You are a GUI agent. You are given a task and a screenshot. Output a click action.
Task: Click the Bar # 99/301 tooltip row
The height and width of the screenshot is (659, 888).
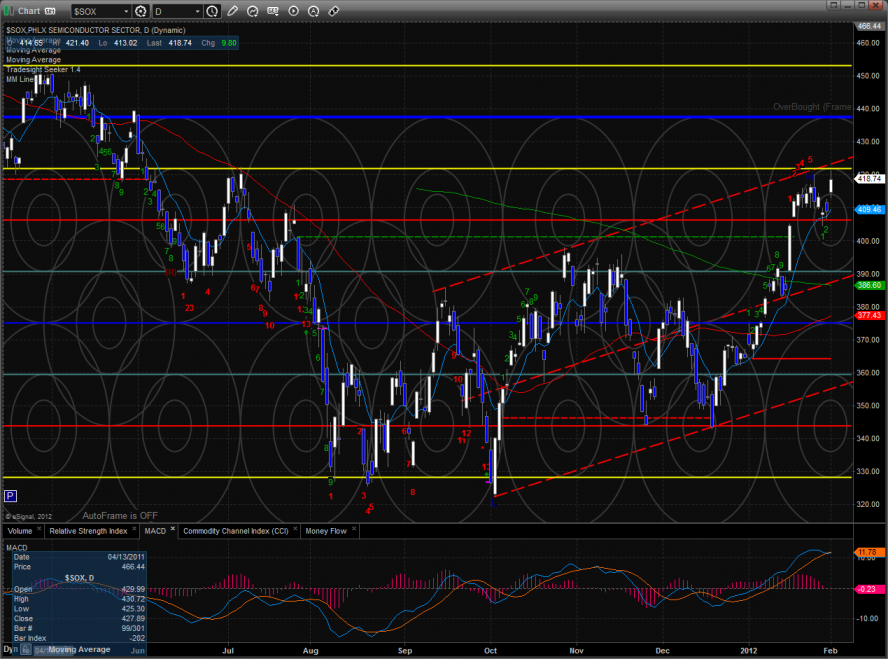(x=79, y=628)
